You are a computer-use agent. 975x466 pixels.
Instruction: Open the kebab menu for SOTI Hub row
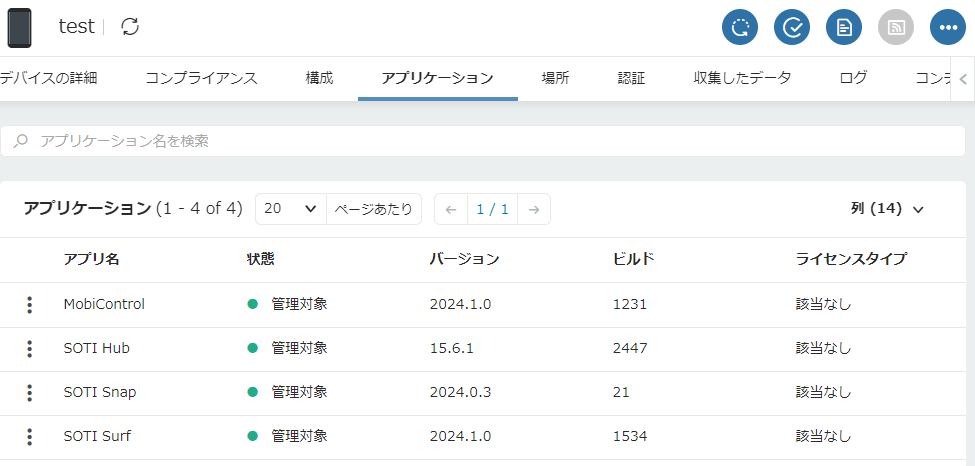point(29,349)
